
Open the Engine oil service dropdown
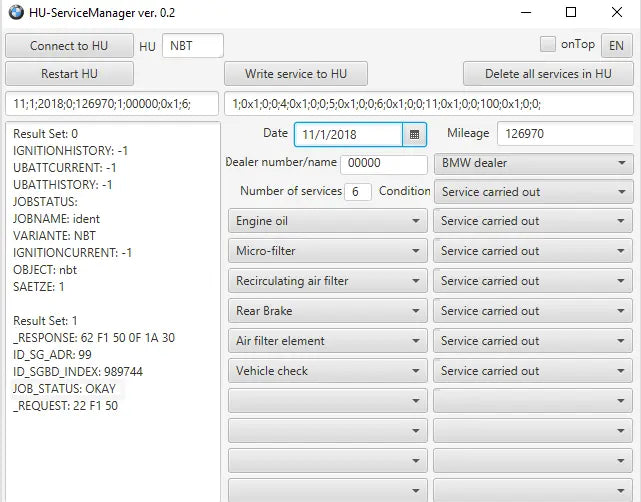327,221
